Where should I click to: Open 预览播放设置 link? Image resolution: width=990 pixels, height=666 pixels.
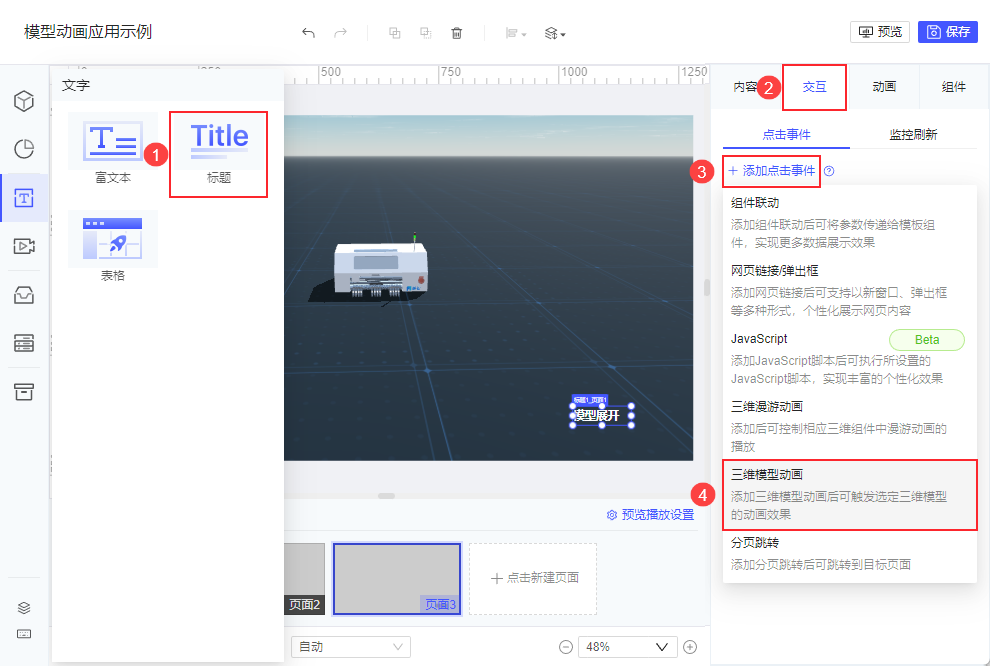[x=650, y=514]
